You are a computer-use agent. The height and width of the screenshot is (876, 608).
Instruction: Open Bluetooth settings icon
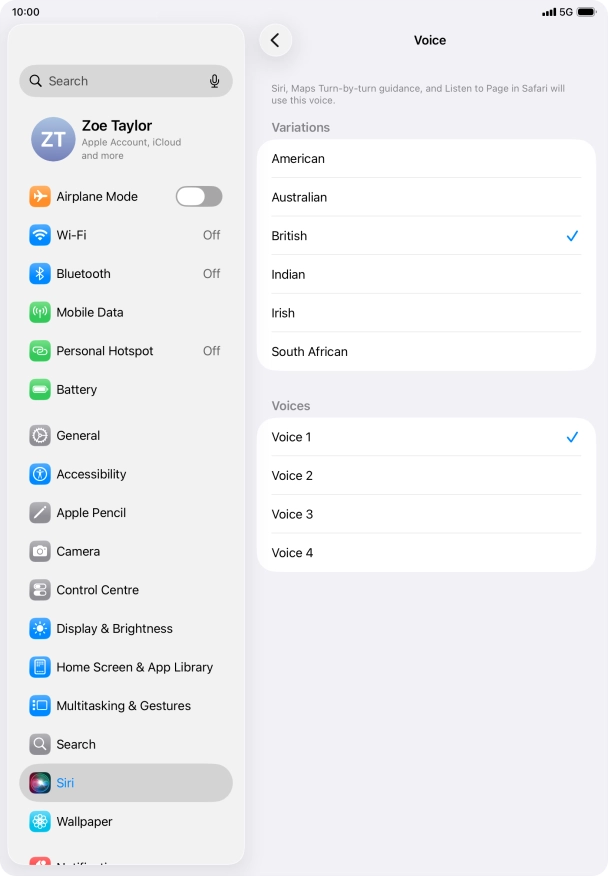tap(40, 274)
